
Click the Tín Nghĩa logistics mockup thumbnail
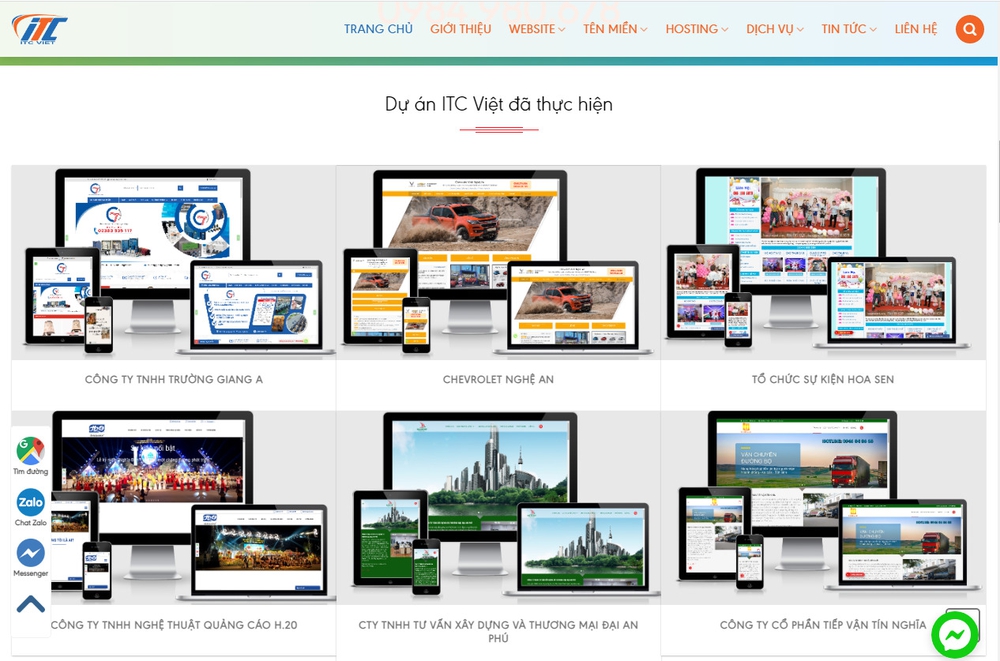[823, 508]
